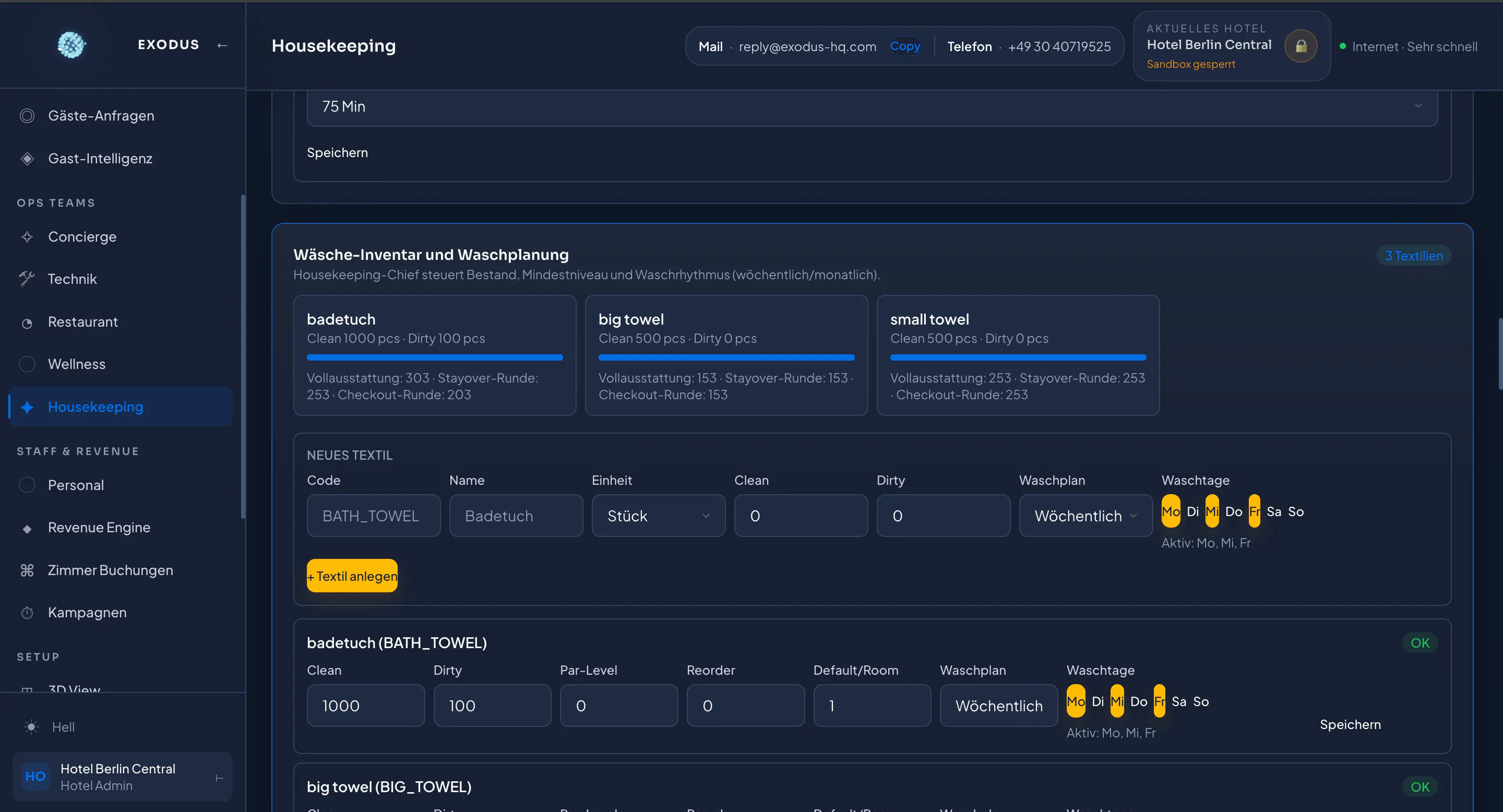Toggle So wash day for badetuch
The height and width of the screenshot is (812, 1503).
click(1201, 701)
